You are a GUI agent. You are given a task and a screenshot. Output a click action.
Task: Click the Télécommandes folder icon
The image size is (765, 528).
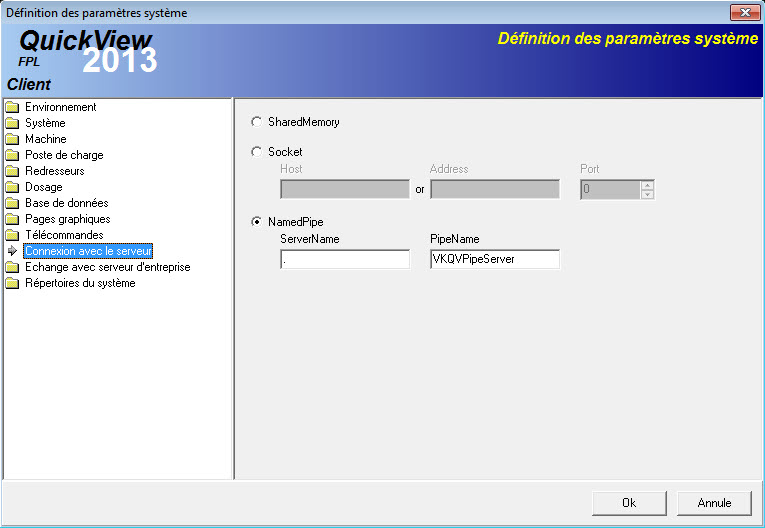12,236
